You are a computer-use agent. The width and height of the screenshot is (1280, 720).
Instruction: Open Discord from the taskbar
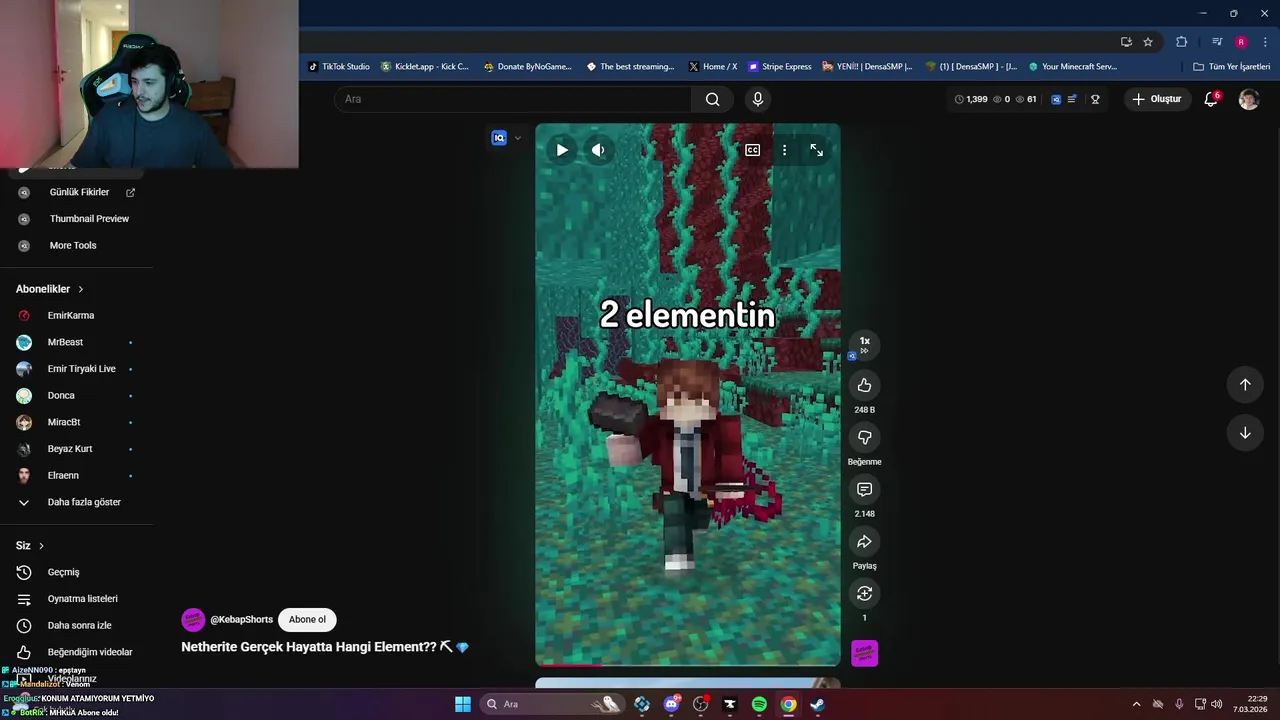tap(671, 704)
